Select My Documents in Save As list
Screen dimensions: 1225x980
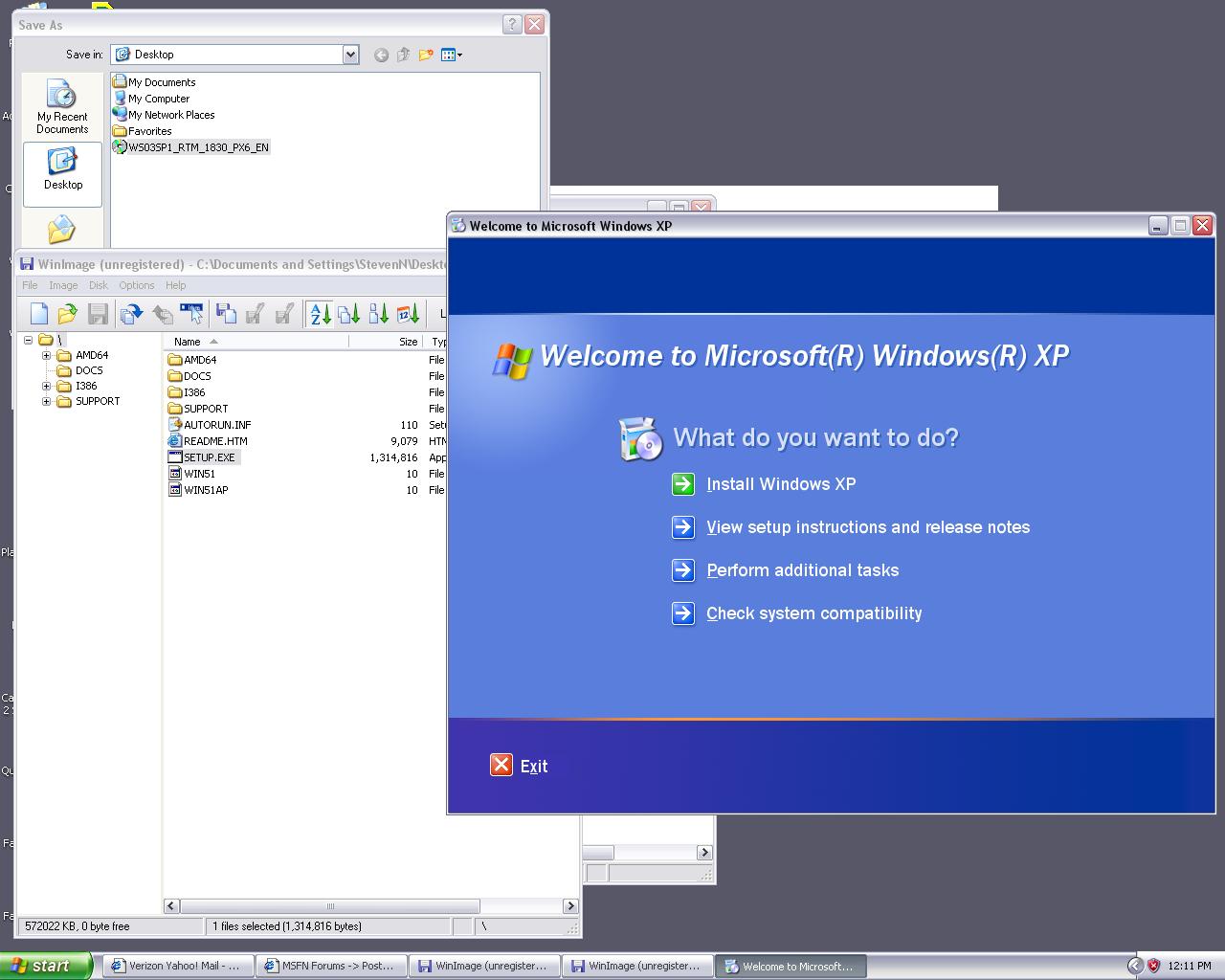[x=162, y=82]
